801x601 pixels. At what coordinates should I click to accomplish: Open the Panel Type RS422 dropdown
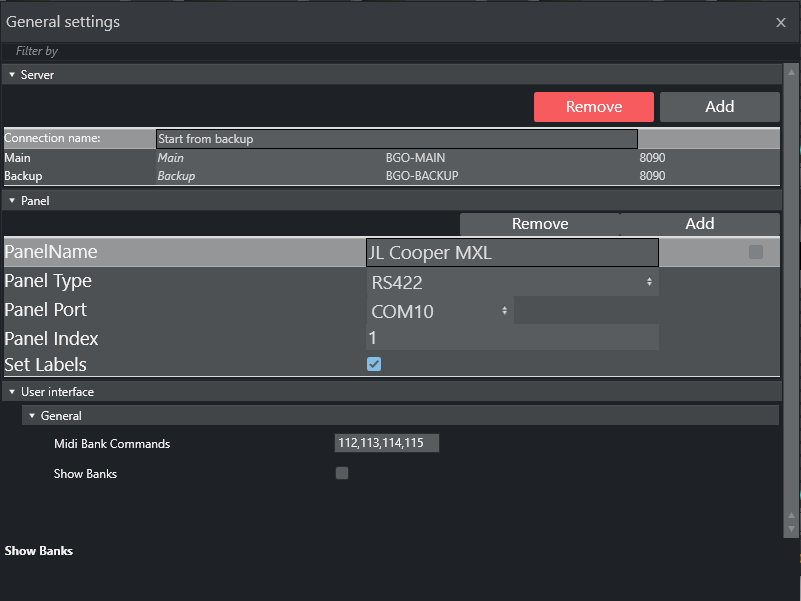click(512, 283)
